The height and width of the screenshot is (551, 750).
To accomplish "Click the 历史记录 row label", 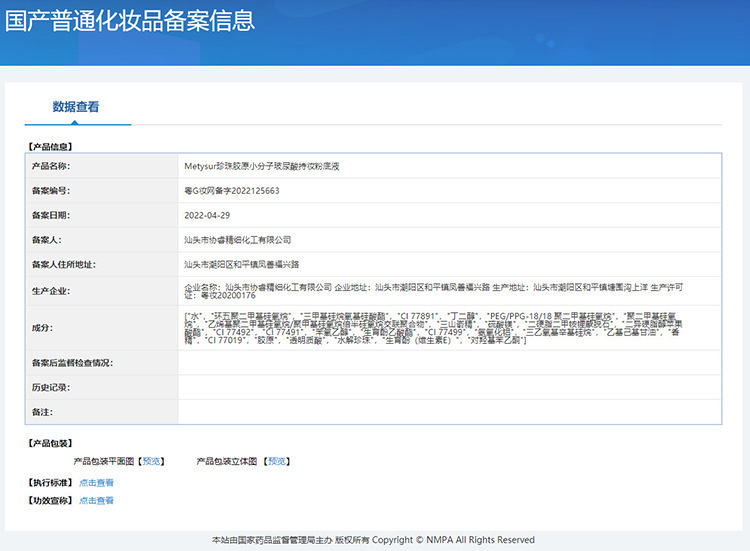I will tap(51, 387).
